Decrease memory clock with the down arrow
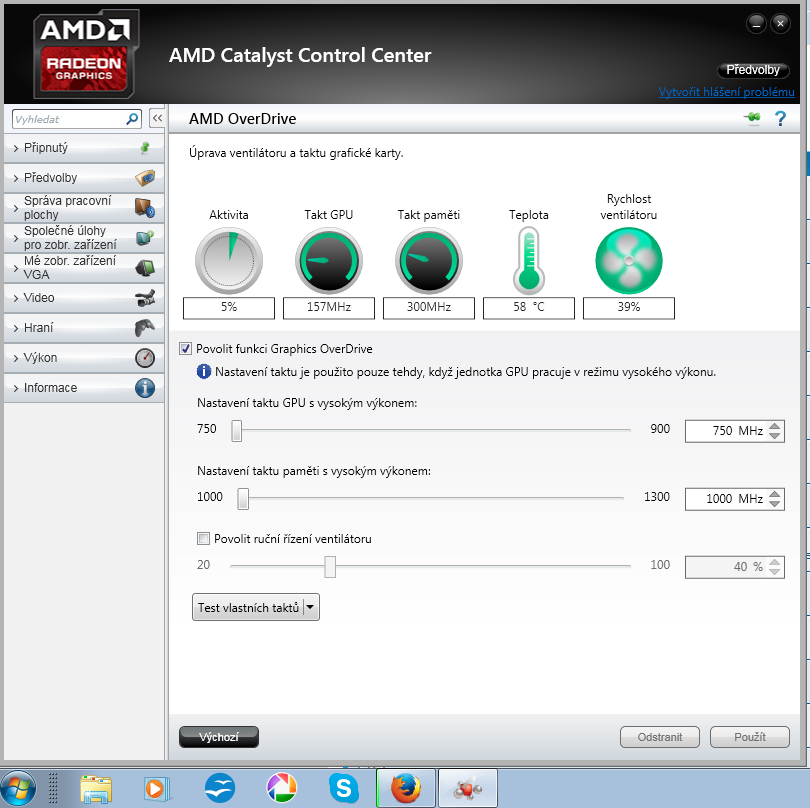The image size is (810, 808). coord(774,504)
